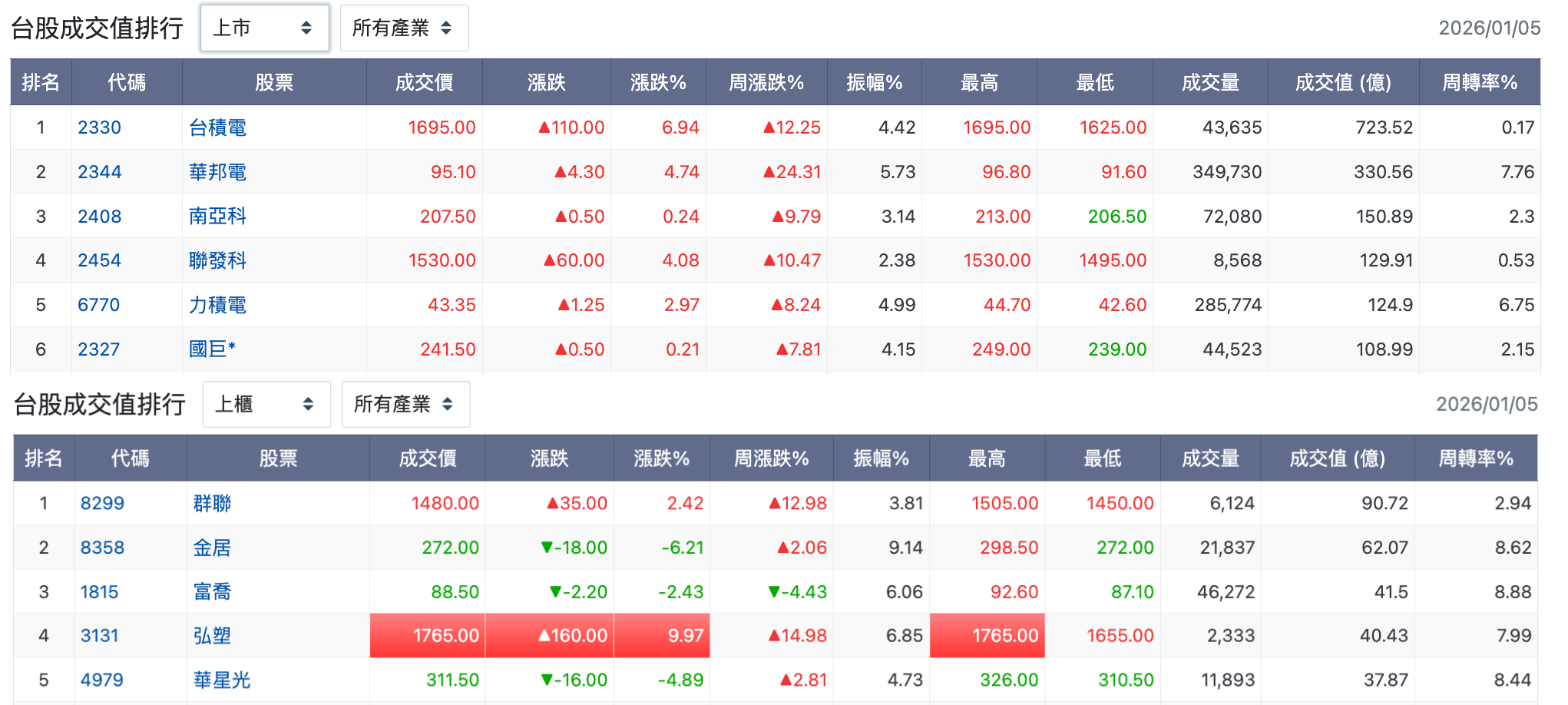The width and height of the screenshot is (1568, 705).
Task: Sort top table by 周漲跌% header
Action: click(766, 82)
